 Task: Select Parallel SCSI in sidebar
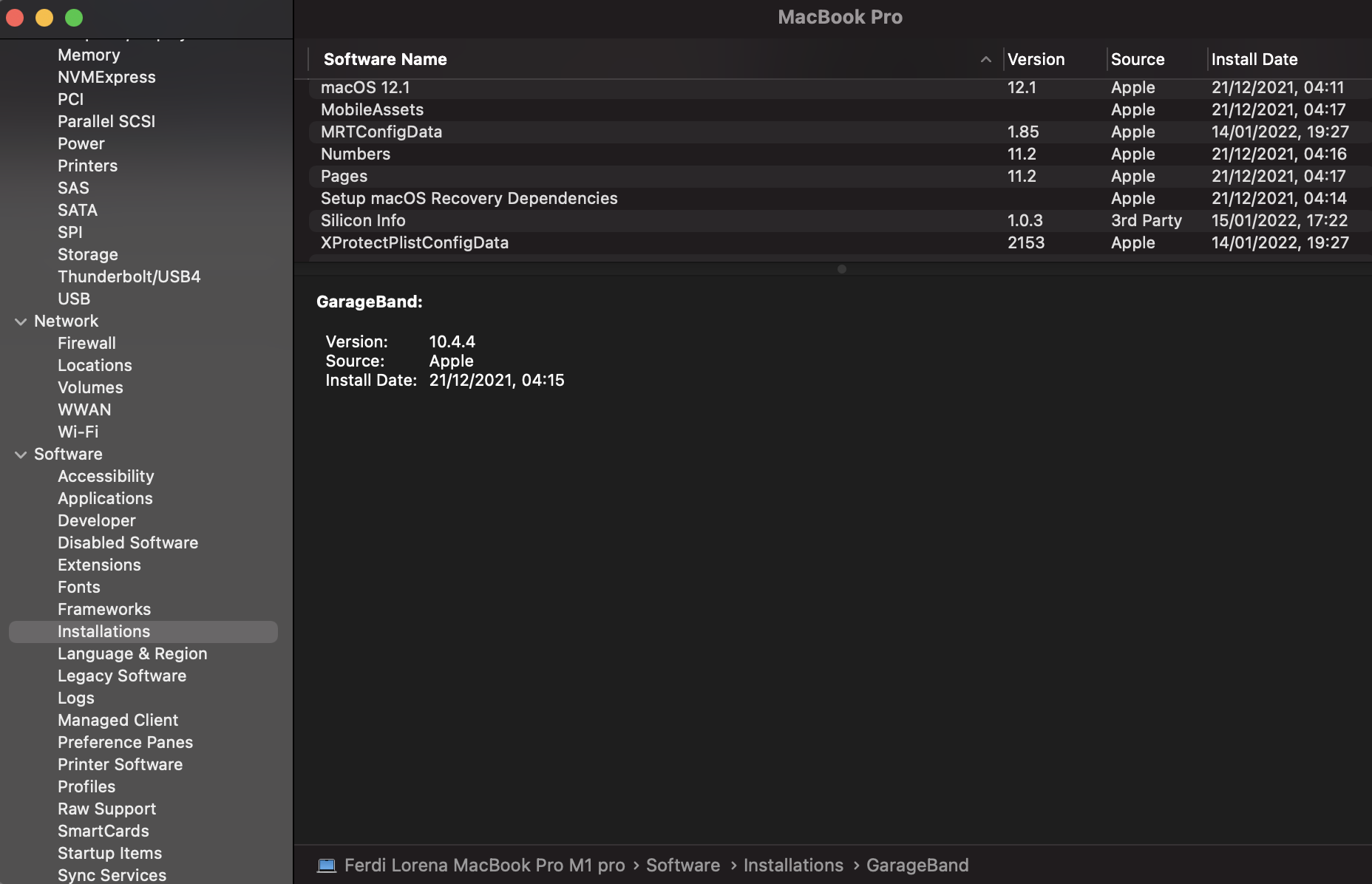106,122
